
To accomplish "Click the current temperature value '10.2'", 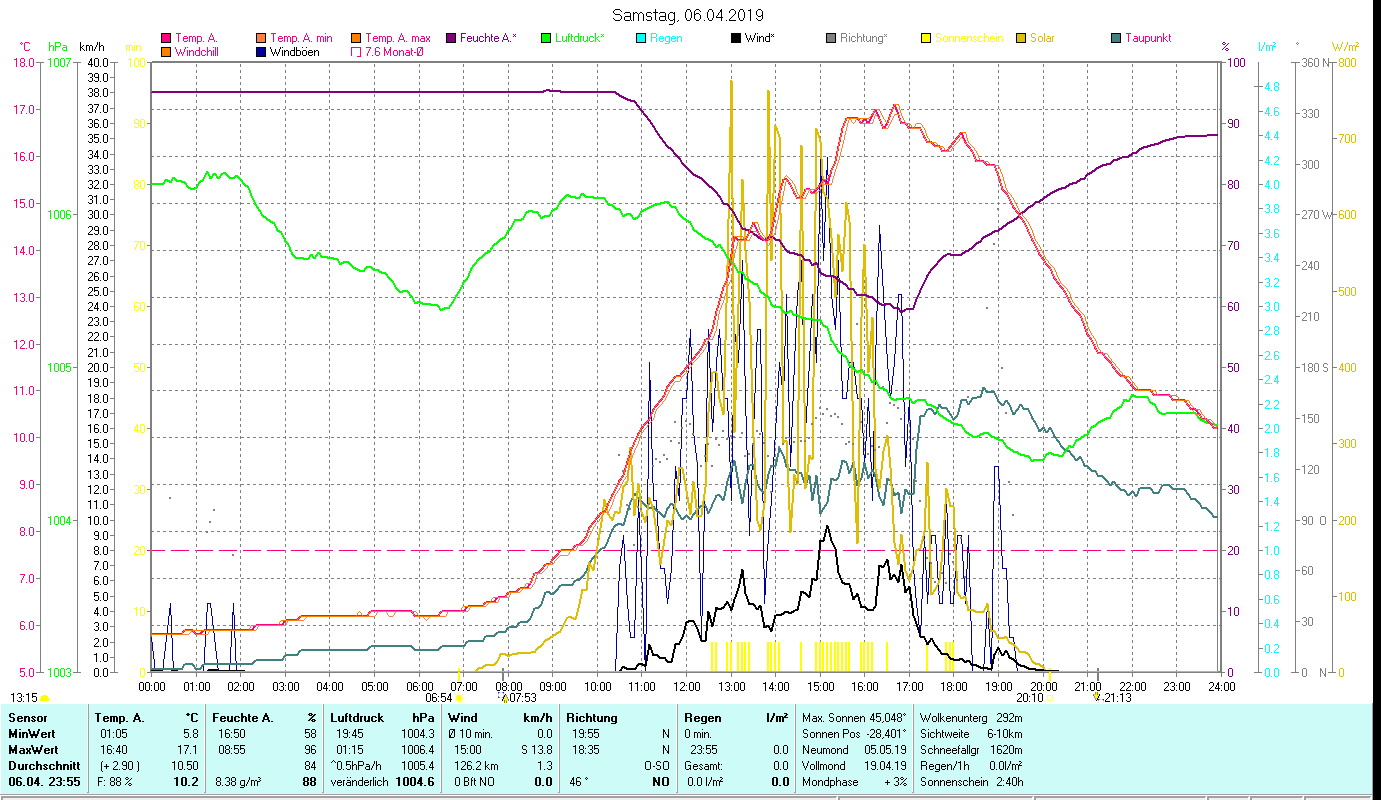I will click(x=186, y=782).
